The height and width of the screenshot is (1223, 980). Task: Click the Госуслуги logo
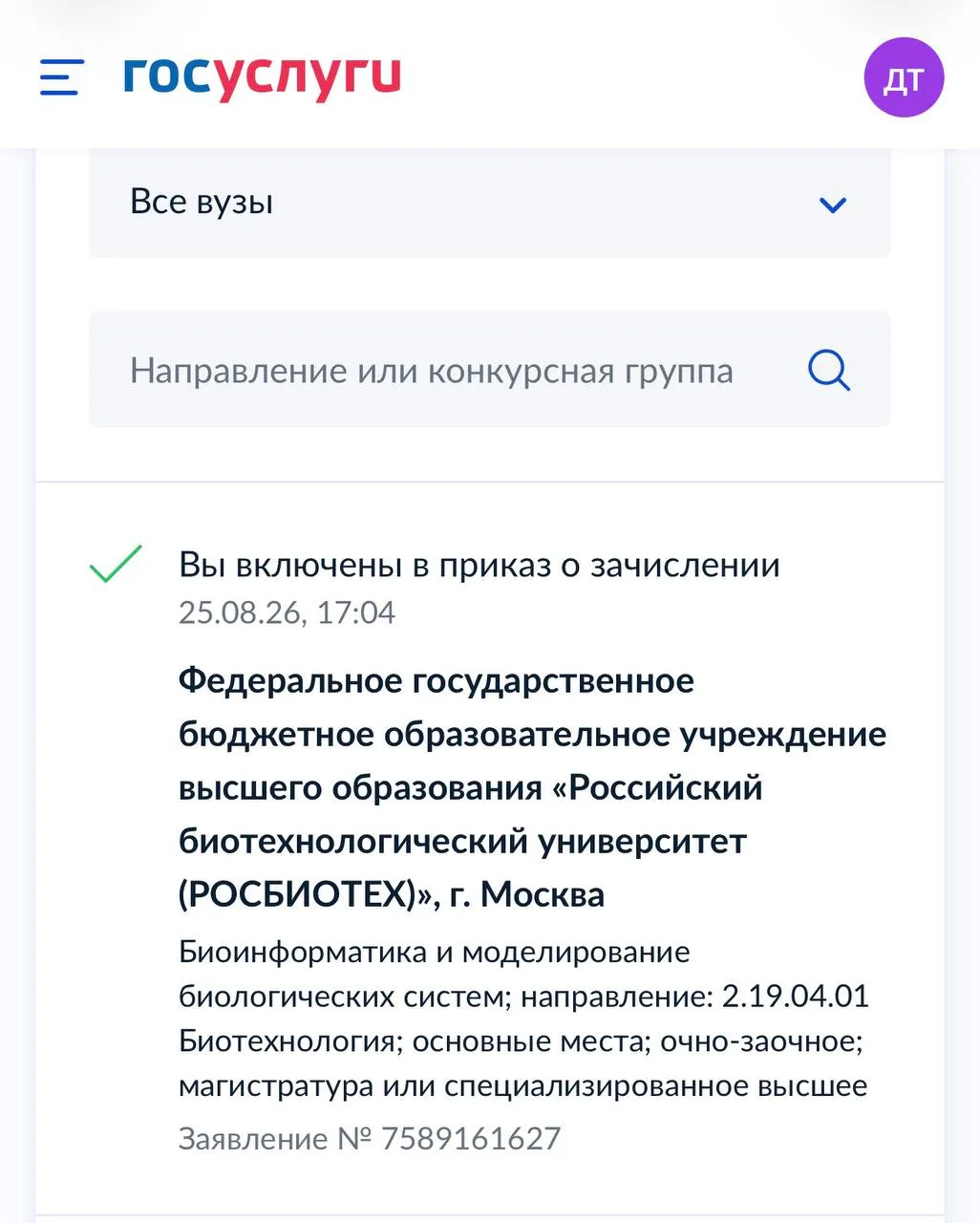[x=263, y=76]
